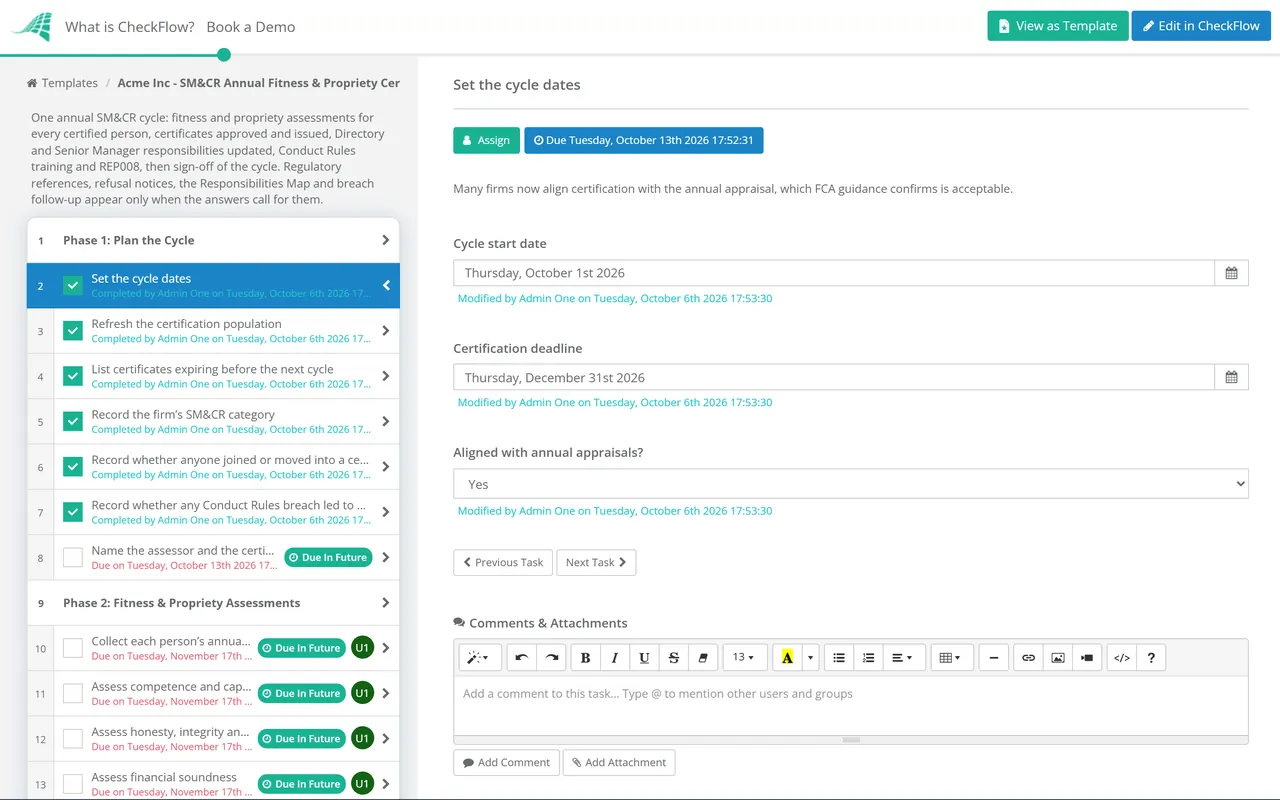Viewport: 1280px width, 800px height.
Task: Uncheck 'Record the firm's SM&CR category' checkbox
Action: [73, 421]
